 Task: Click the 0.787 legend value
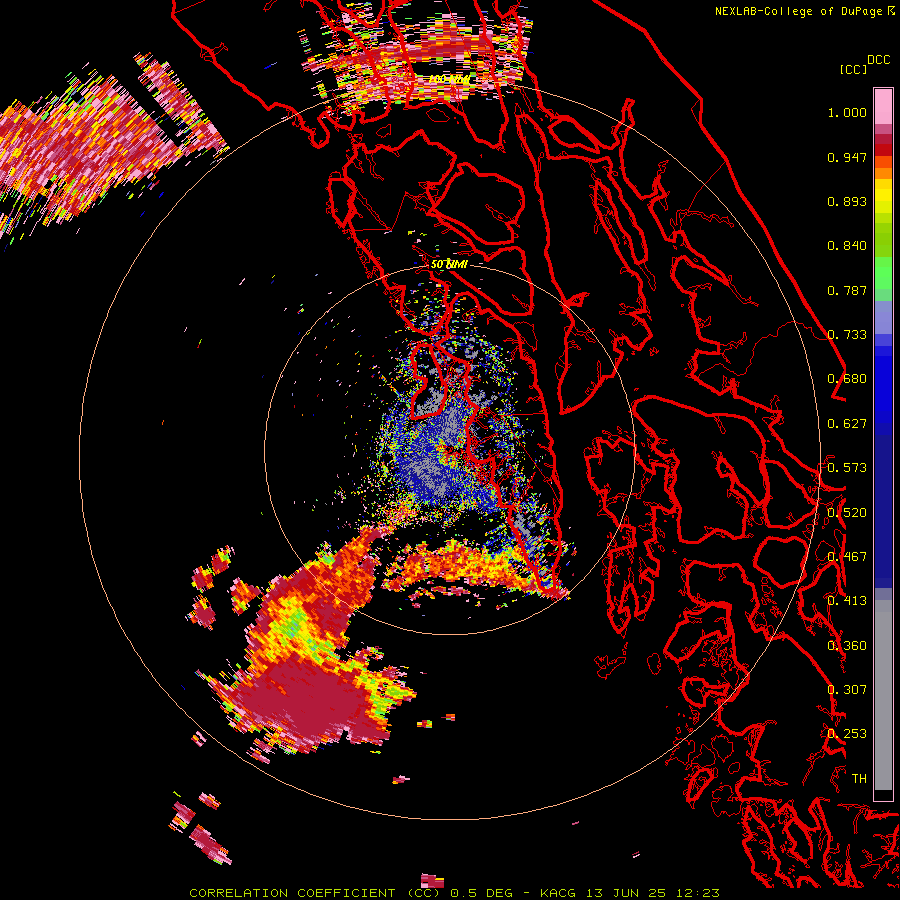coord(847,290)
